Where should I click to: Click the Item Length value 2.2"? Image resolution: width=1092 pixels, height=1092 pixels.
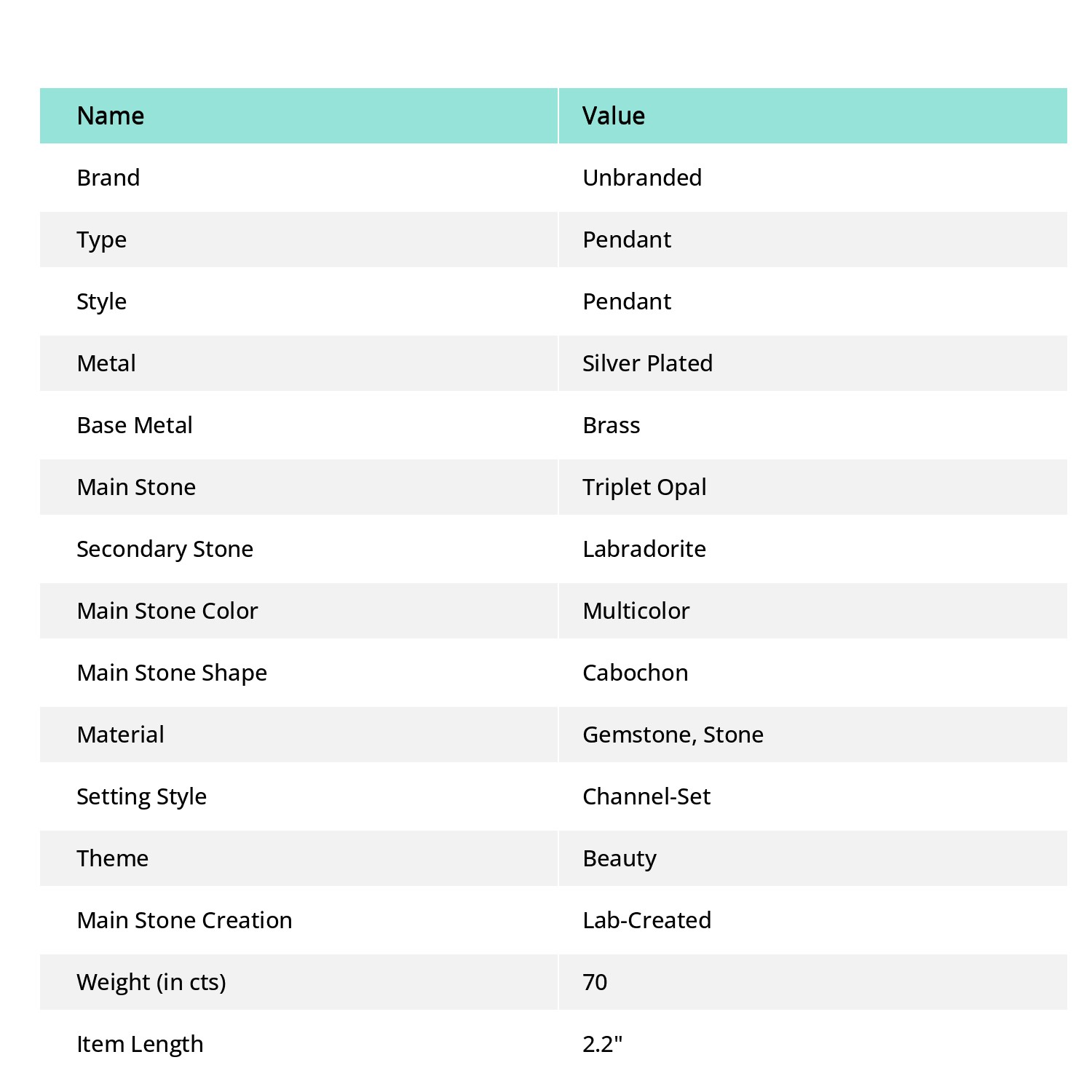coord(603,1044)
